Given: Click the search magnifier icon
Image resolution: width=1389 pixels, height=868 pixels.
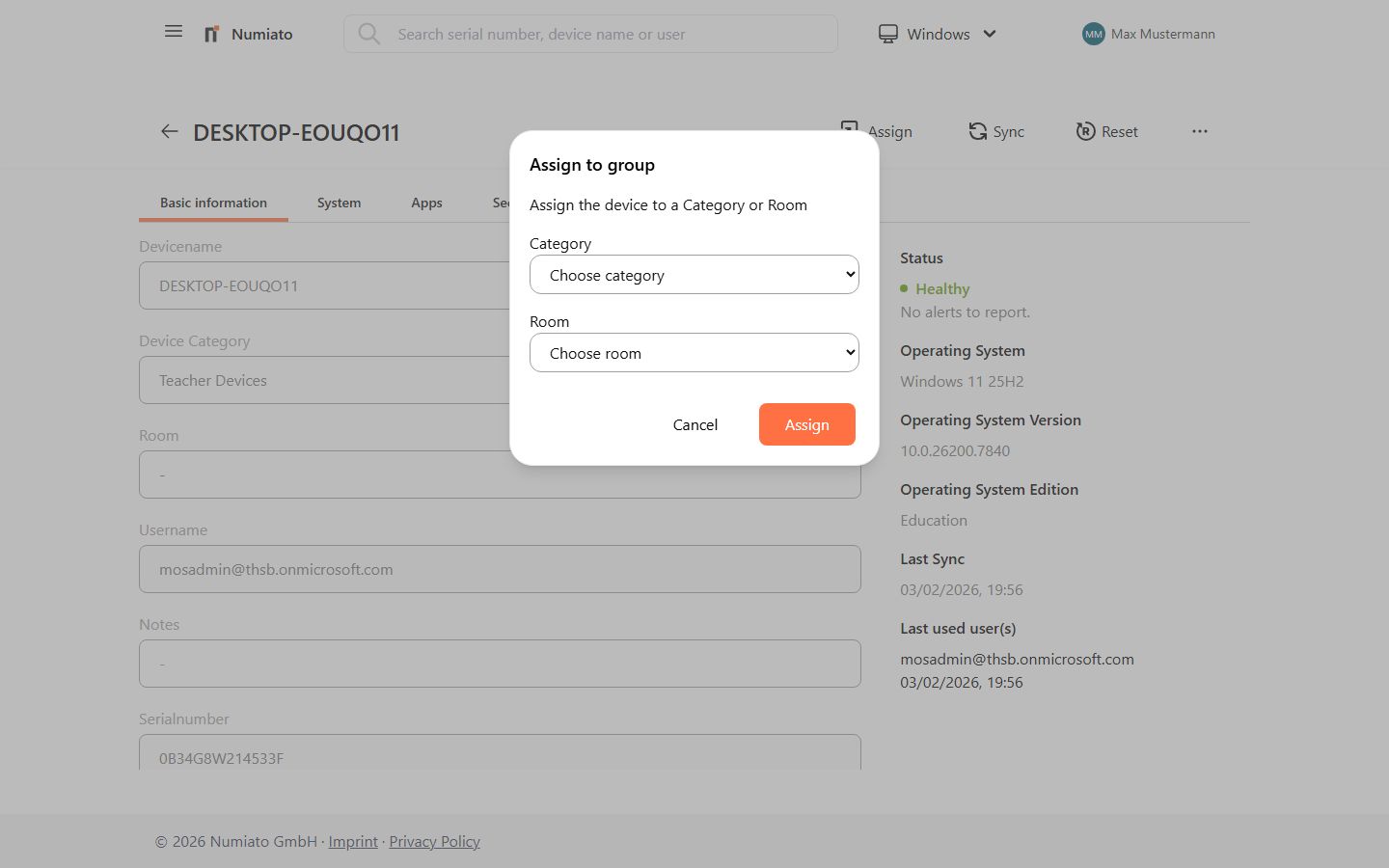Looking at the screenshot, I should 369,34.
